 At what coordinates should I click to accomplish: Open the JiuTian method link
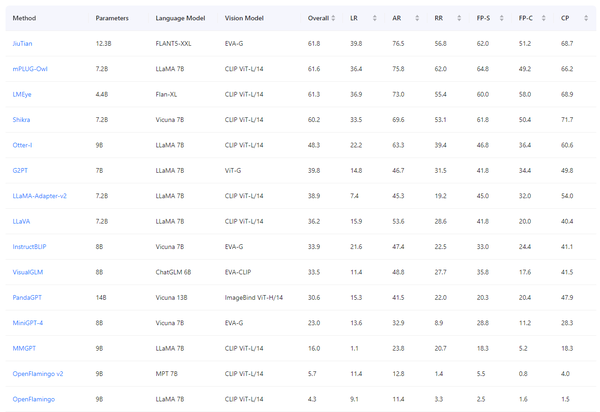tap(23, 45)
